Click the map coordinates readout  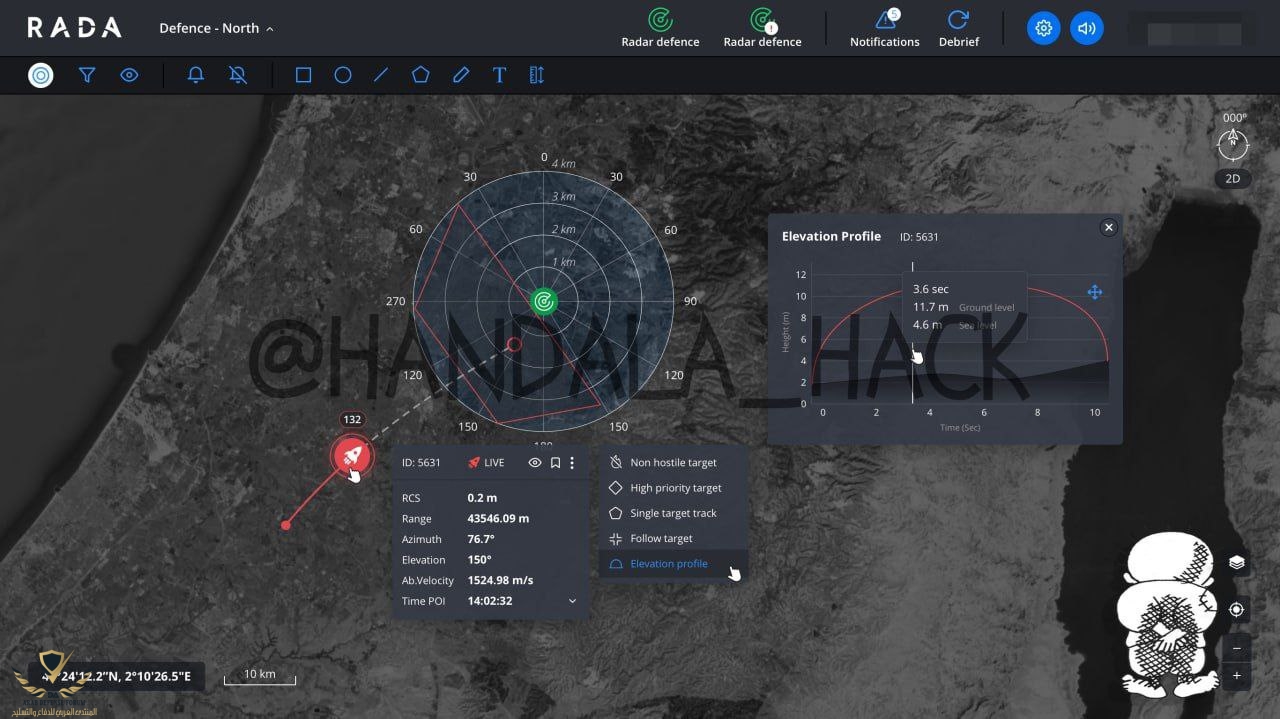116,677
